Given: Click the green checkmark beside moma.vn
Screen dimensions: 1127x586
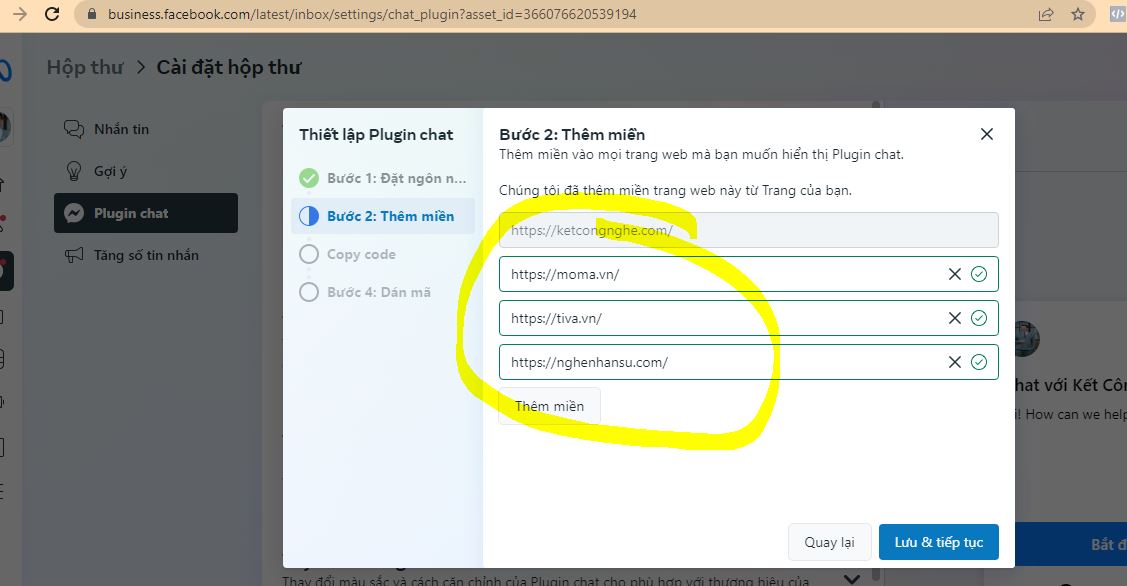Looking at the screenshot, I should [979, 274].
